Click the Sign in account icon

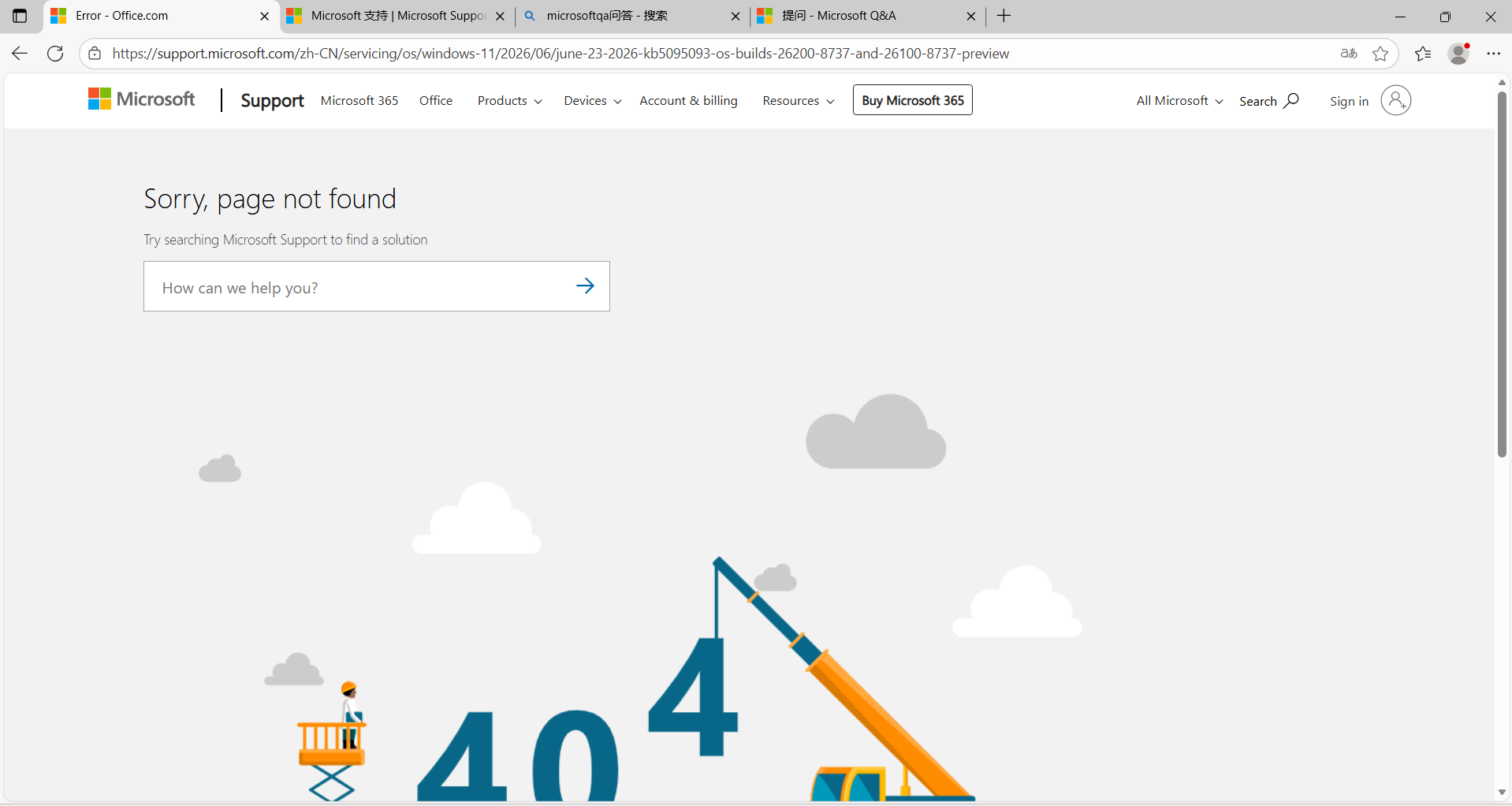tap(1396, 100)
